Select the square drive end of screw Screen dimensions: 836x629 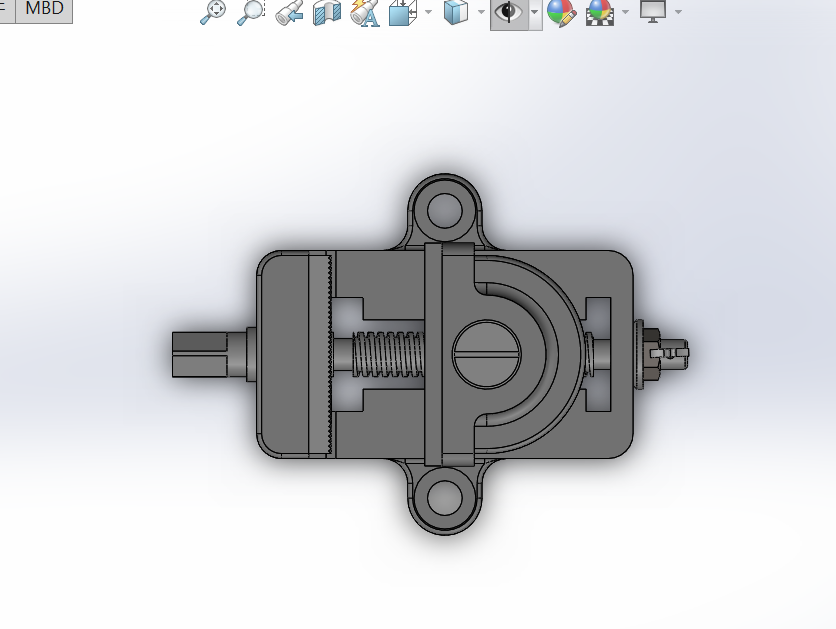[199, 354]
